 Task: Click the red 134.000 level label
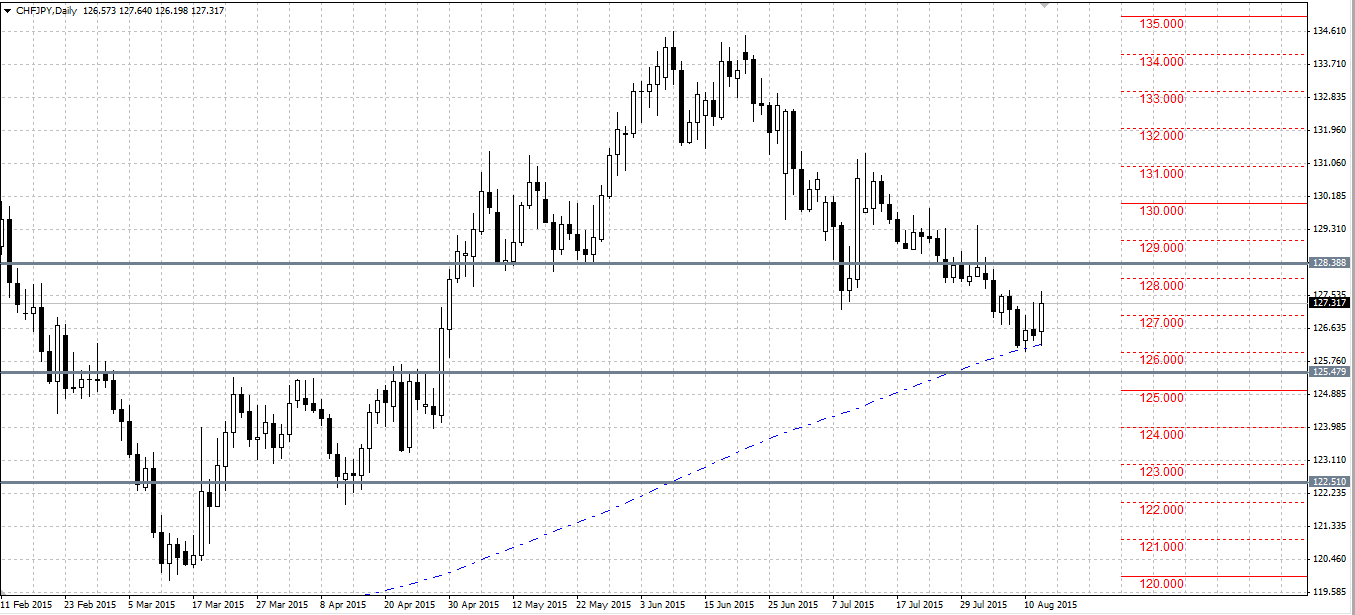1164,61
